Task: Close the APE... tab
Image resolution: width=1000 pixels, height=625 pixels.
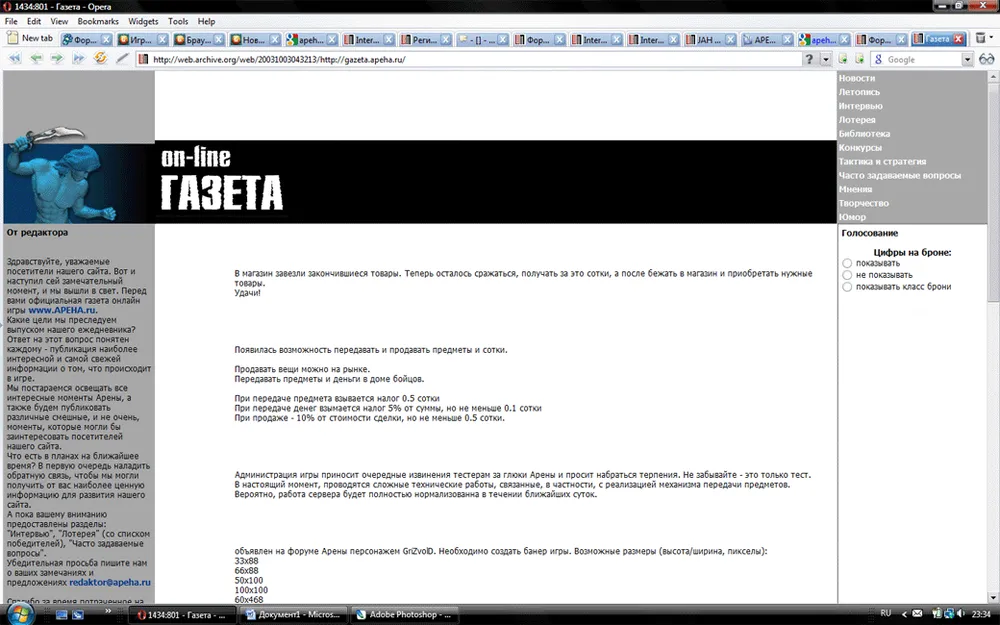Action: 787,40
